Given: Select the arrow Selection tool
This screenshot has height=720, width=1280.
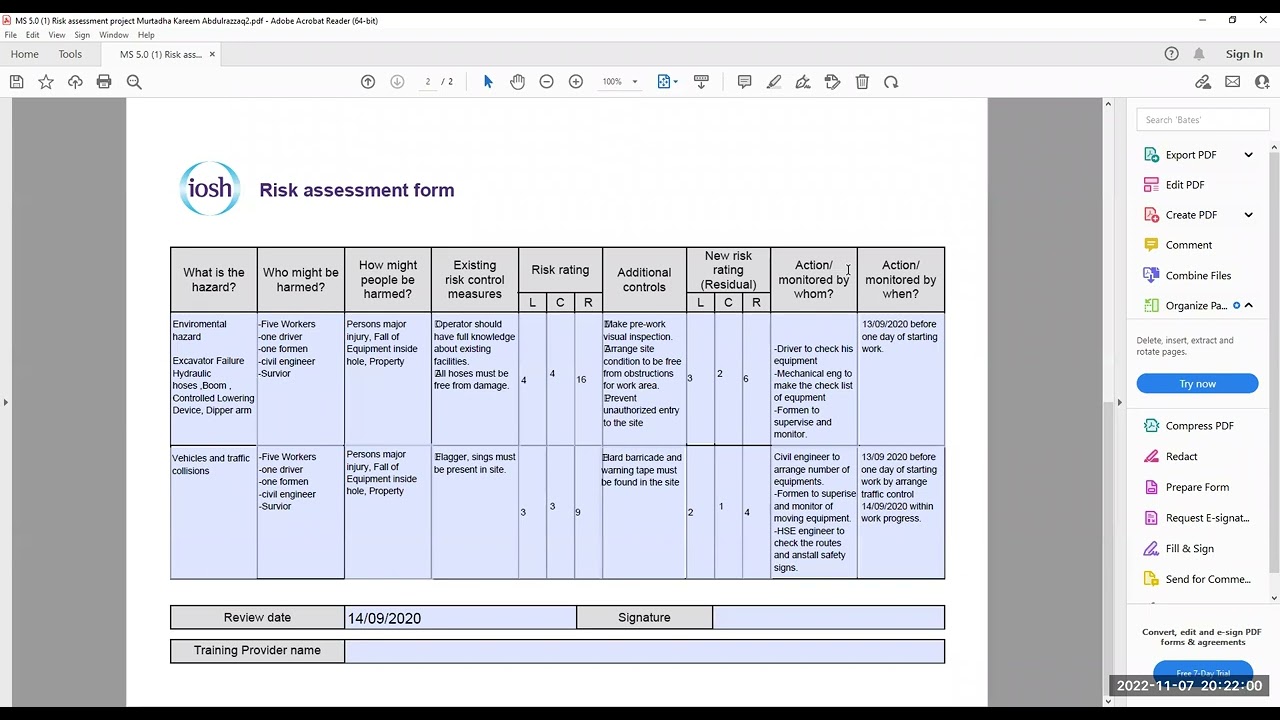Looking at the screenshot, I should click(x=488, y=82).
